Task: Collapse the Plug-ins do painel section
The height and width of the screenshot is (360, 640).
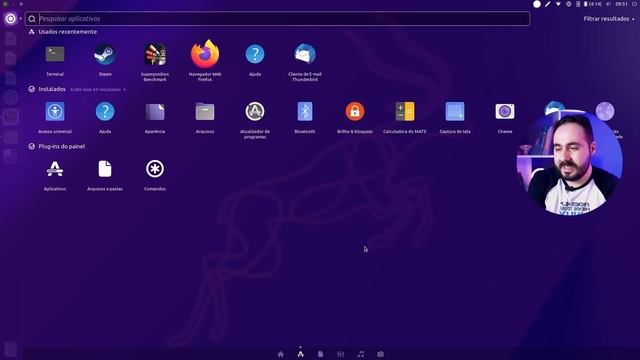Action: (x=57, y=146)
